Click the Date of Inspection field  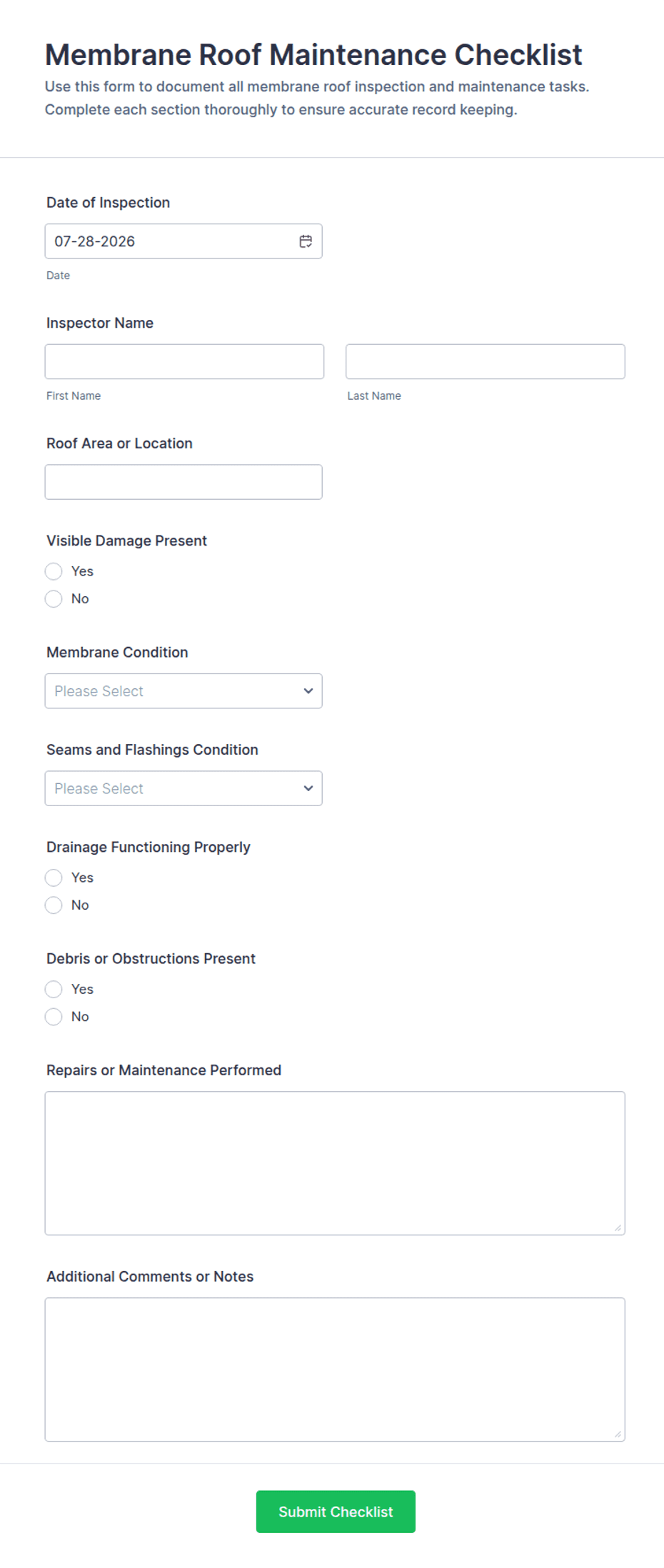point(183,241)
